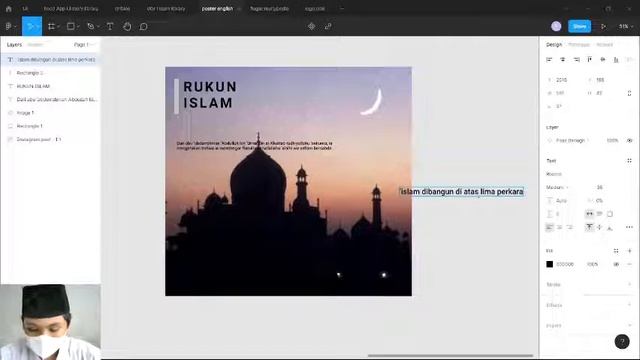Align selection to right
640x360 pixels.
(576, 60)
